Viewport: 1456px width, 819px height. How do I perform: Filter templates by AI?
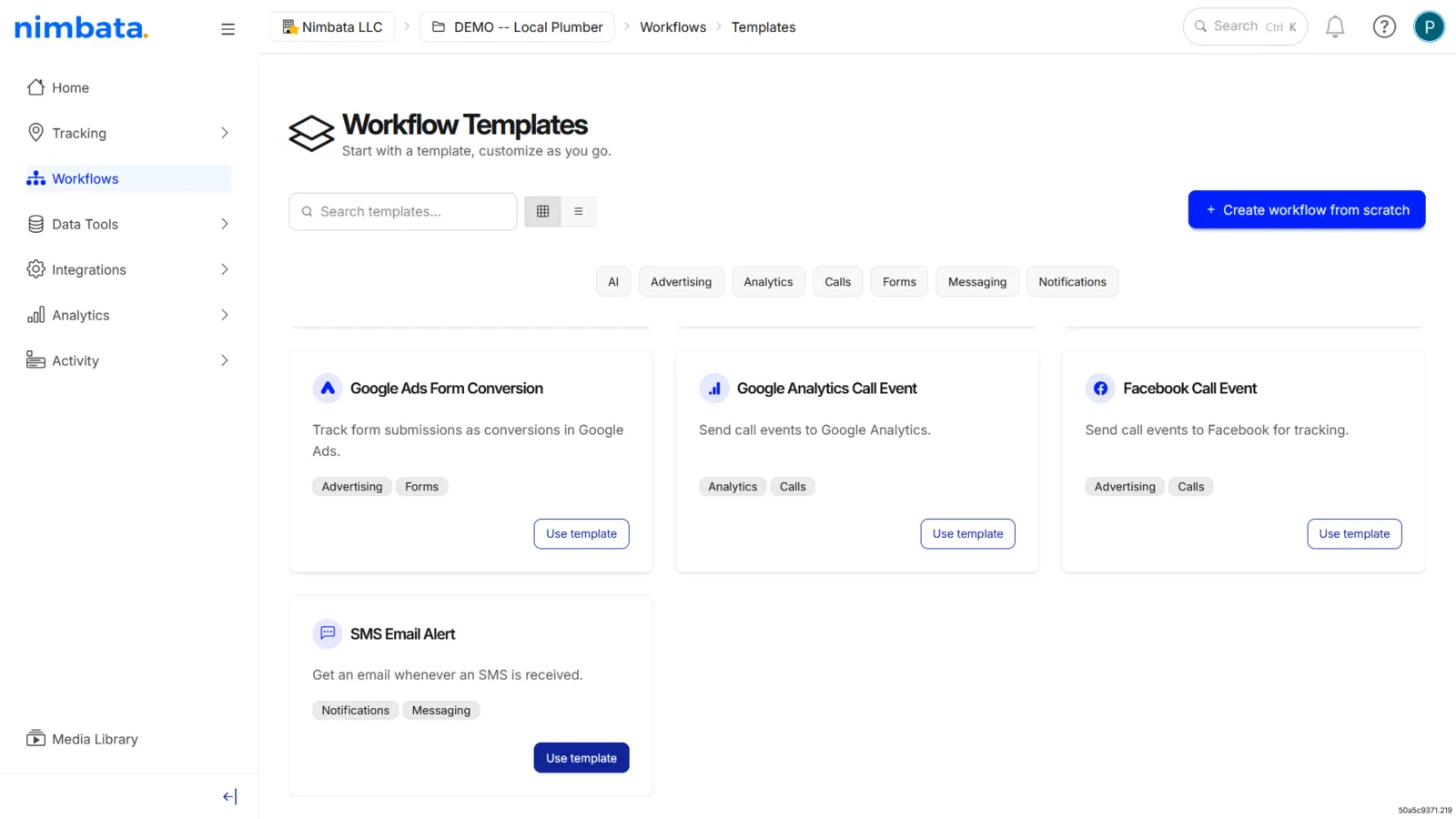point(613,282)
